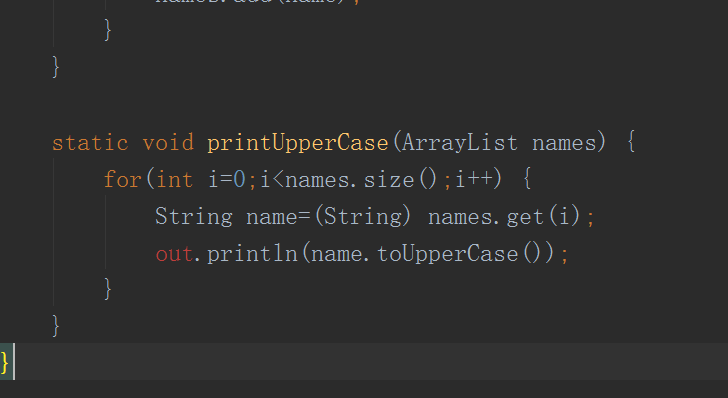Click the method name printUpperCase
Screen dimensions: 728x398
tap(298, 143)
